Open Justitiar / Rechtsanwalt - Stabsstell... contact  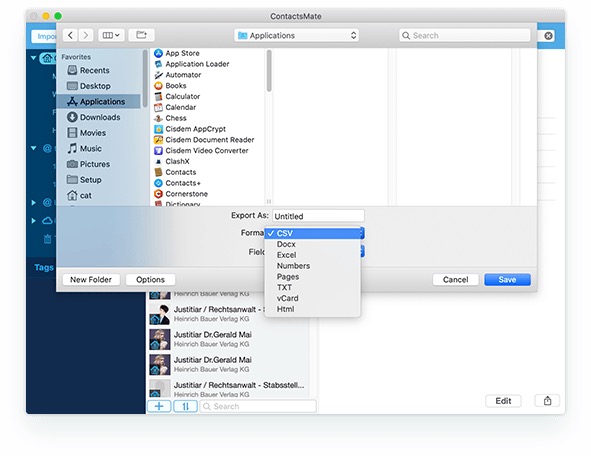coord(228,389)
